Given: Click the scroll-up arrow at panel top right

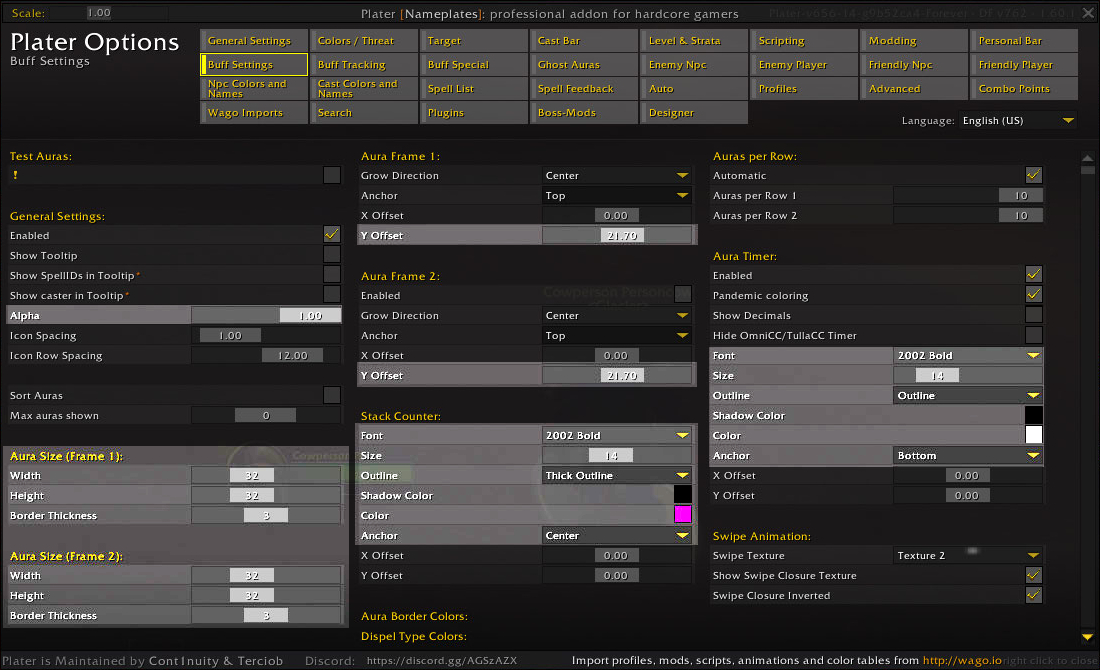Looking at the screenshot, I should (1087, 158).
